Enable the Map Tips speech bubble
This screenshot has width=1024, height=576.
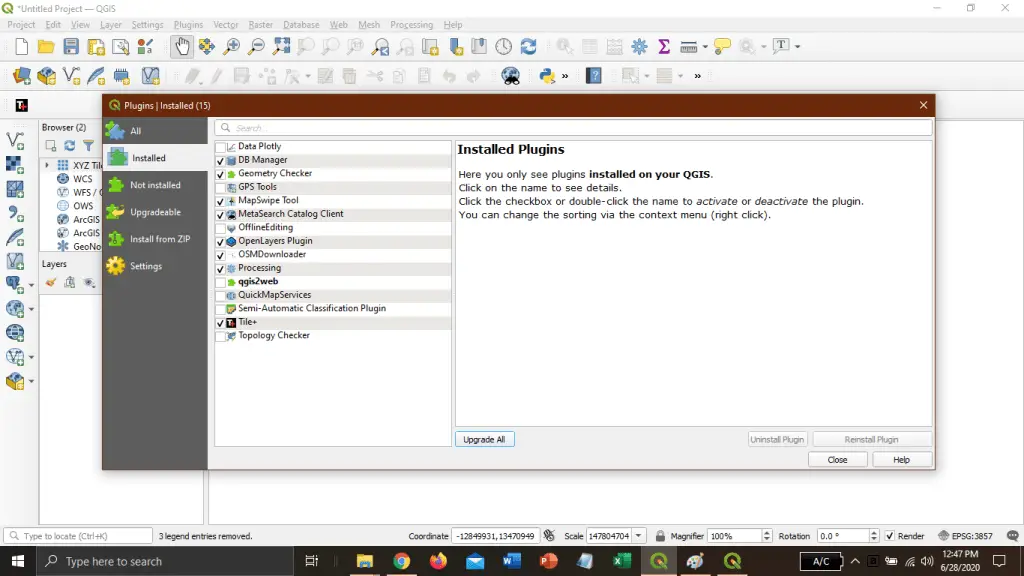tap(722, 46)
